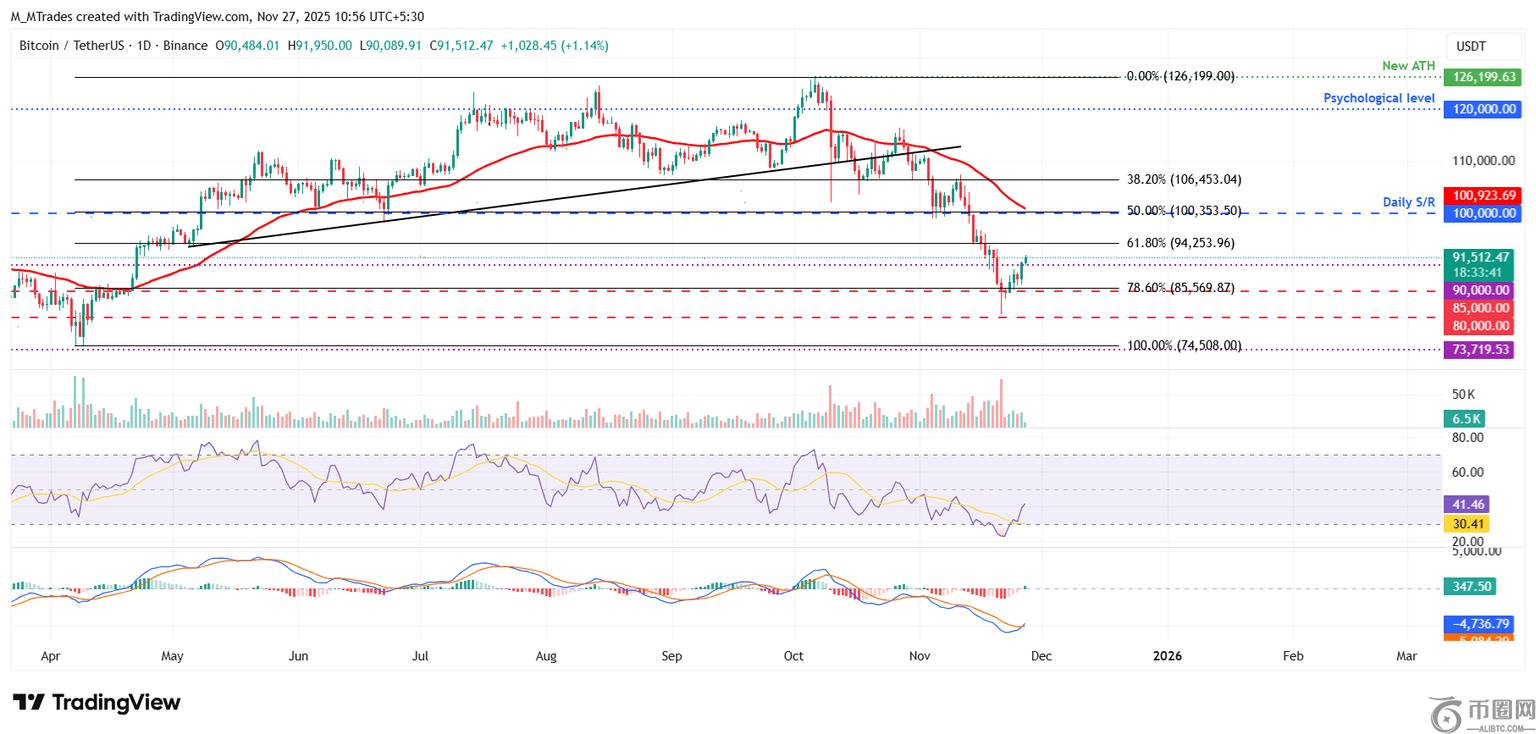Click the volume value label 6.5K
Screen dimensions: 1536x734
pos(1468,420)
